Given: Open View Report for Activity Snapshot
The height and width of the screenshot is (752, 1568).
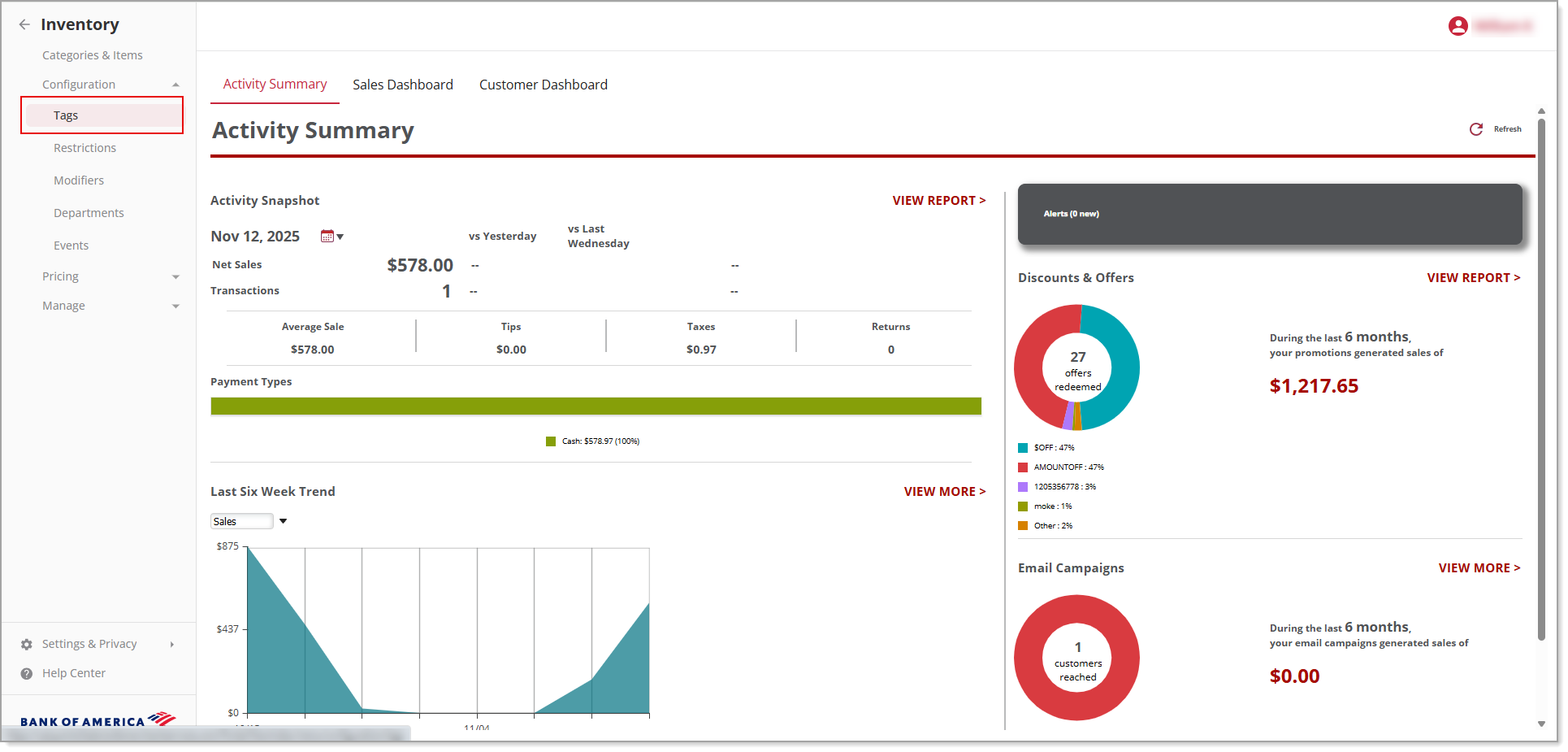Looking at the screenshot, I should tap(938, 201).
